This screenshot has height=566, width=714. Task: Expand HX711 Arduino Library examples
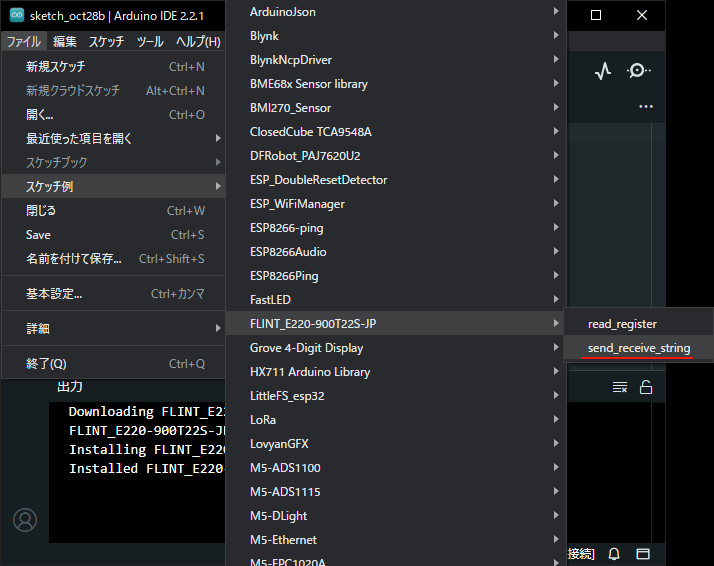396,372
